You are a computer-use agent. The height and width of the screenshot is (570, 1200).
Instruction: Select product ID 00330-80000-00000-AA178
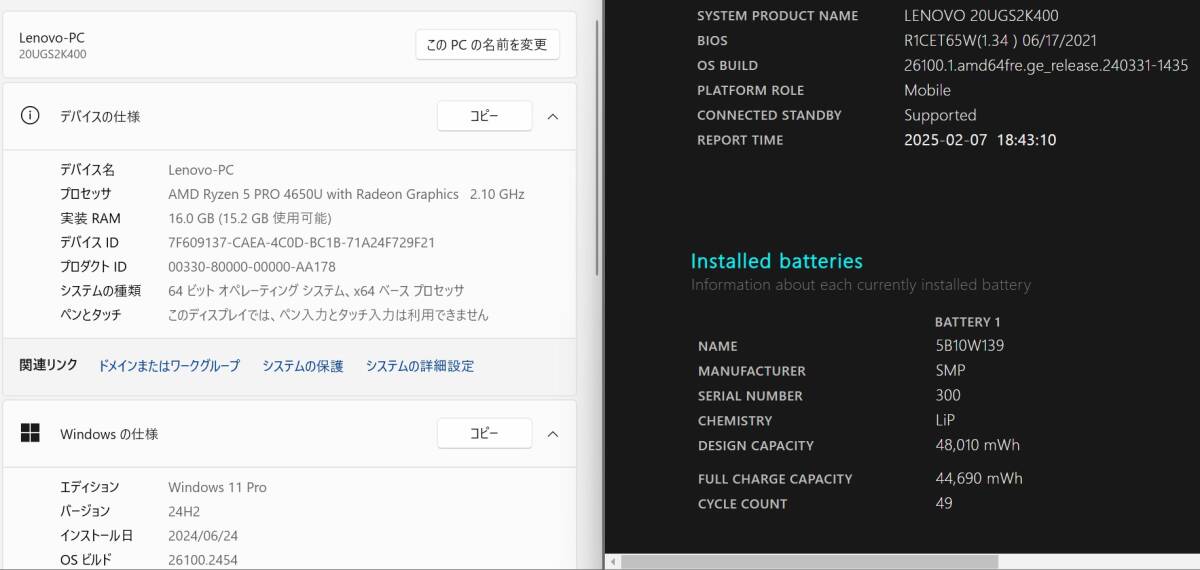tap(252, 267)
